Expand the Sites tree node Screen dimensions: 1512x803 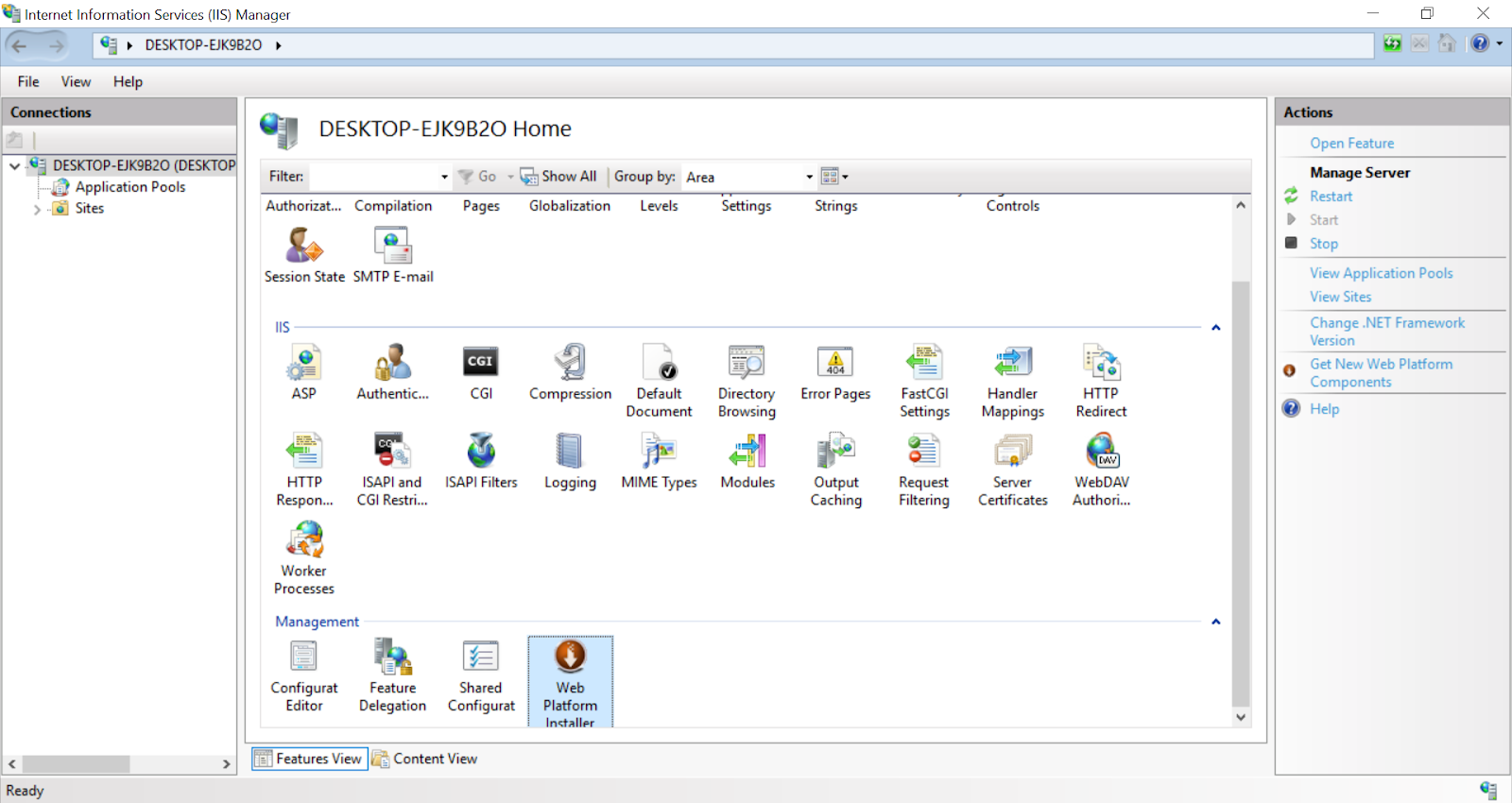pos(37,209)
